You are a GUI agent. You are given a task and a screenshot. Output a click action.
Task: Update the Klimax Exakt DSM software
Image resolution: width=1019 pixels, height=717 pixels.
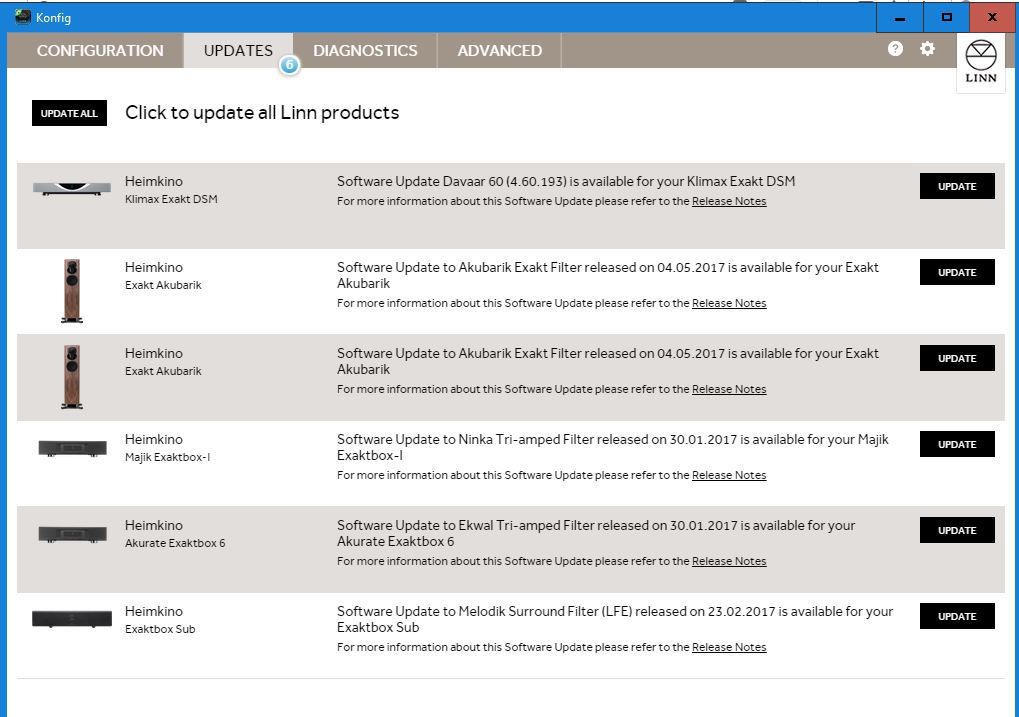(956, 187)
